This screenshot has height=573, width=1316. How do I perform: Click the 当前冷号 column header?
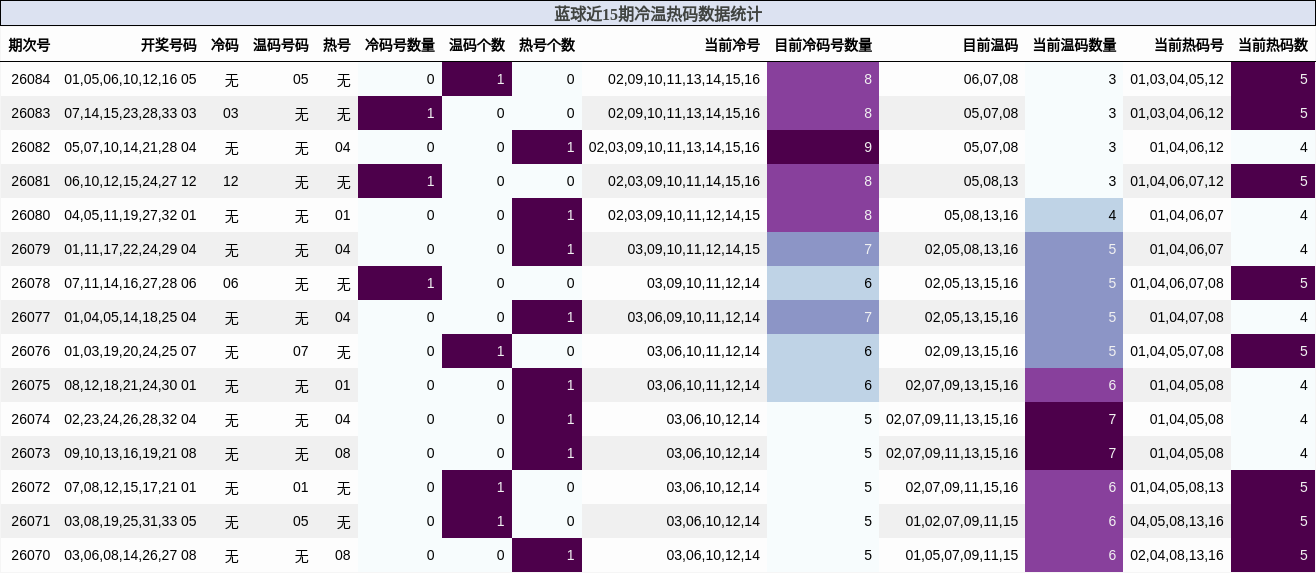(x=732, y=45)
